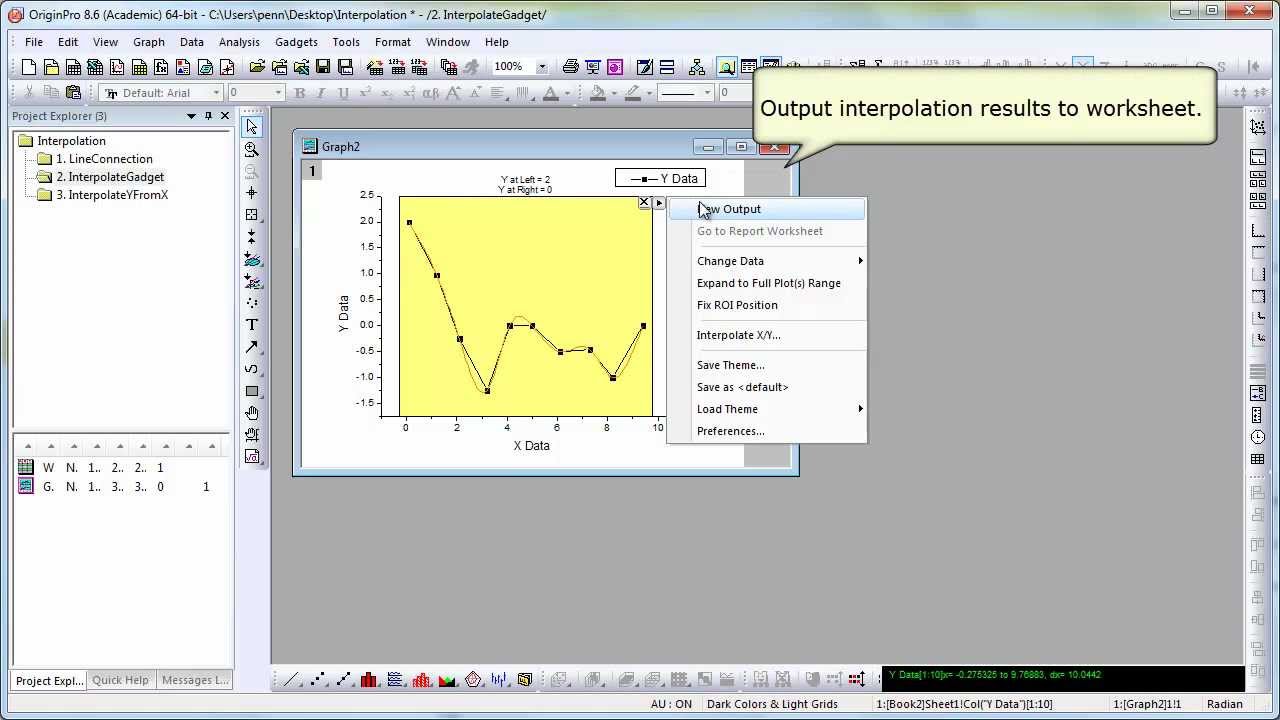Select the Draw Data points tool
1280x720 pixels.
(252, 303)
